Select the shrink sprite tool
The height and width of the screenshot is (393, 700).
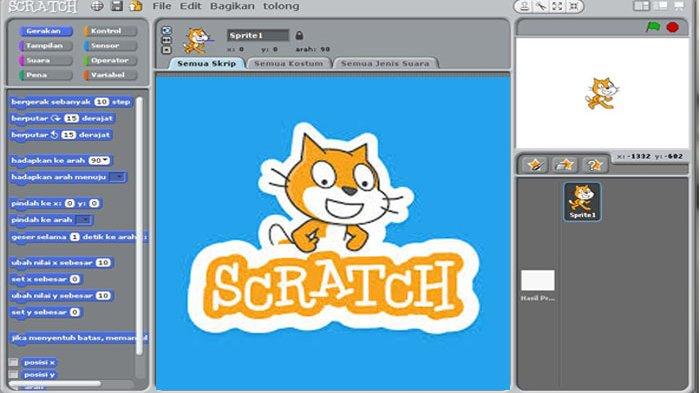point(574,6)
